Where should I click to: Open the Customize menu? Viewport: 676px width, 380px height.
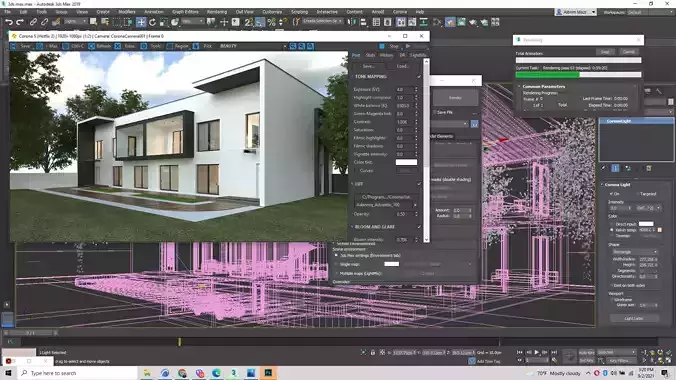272,12
